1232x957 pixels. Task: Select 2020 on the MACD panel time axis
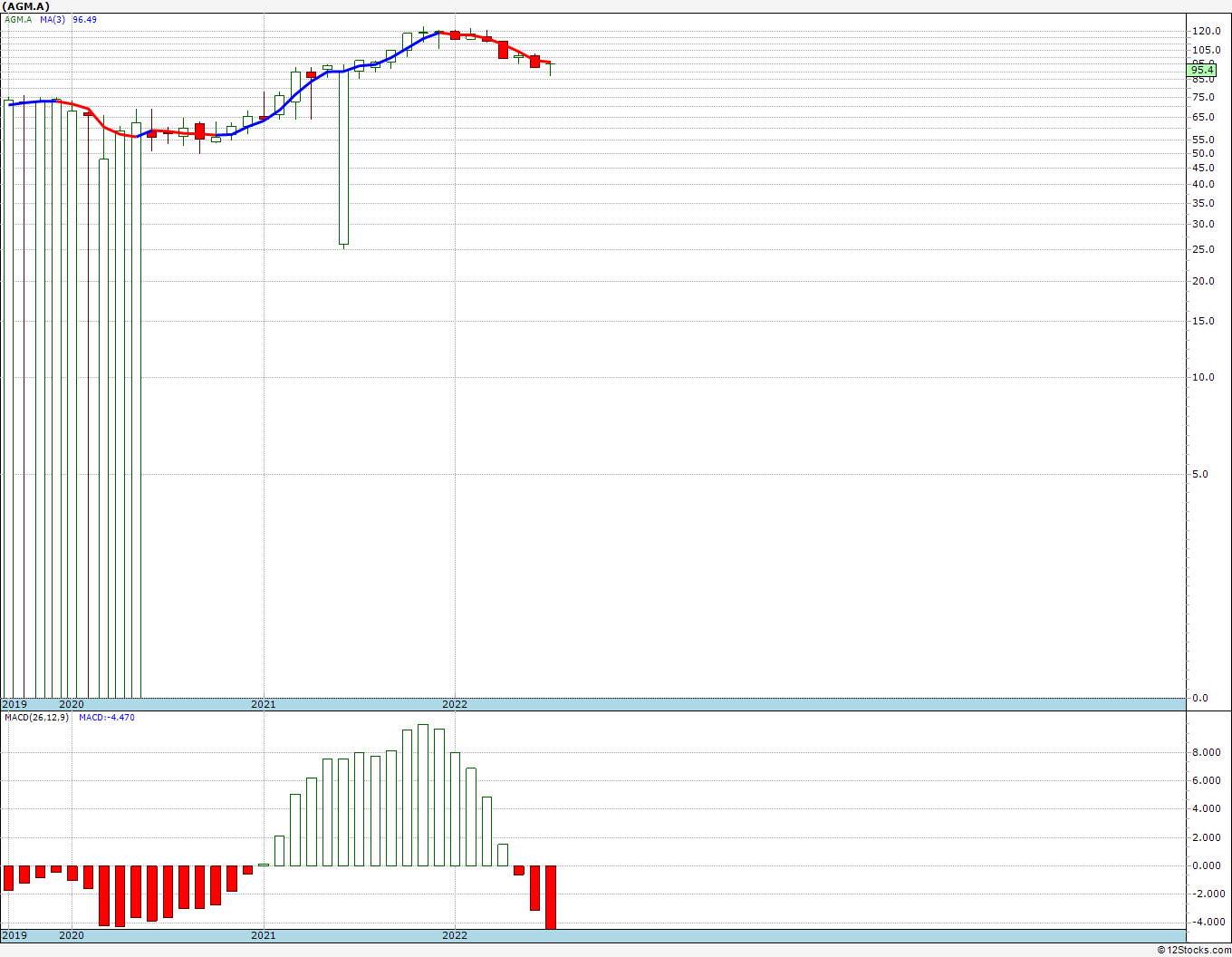point(72,935)
